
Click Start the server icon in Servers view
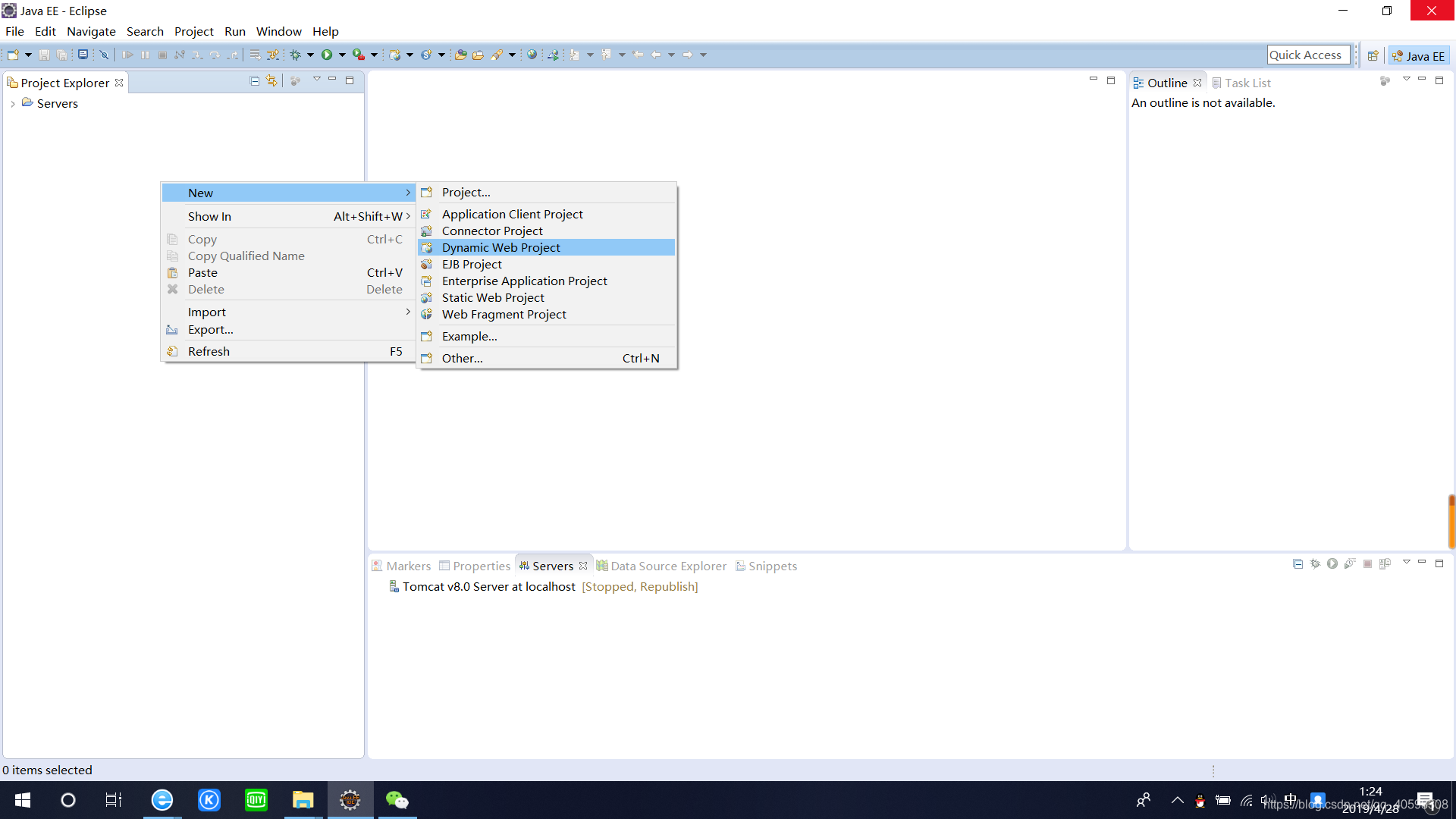tap(1332, 563)
